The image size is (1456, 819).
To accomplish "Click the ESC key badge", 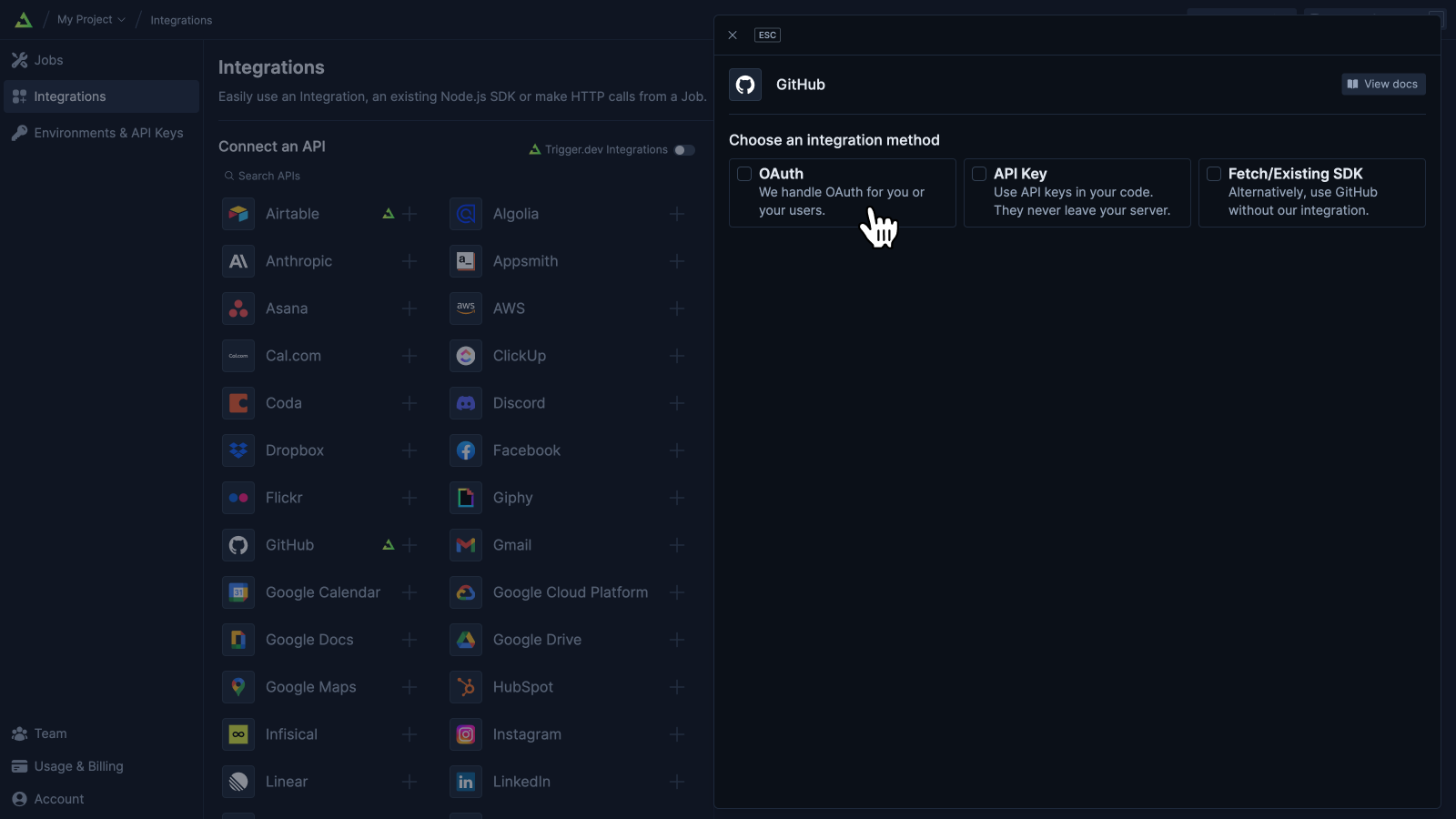I will pos(767,35).
